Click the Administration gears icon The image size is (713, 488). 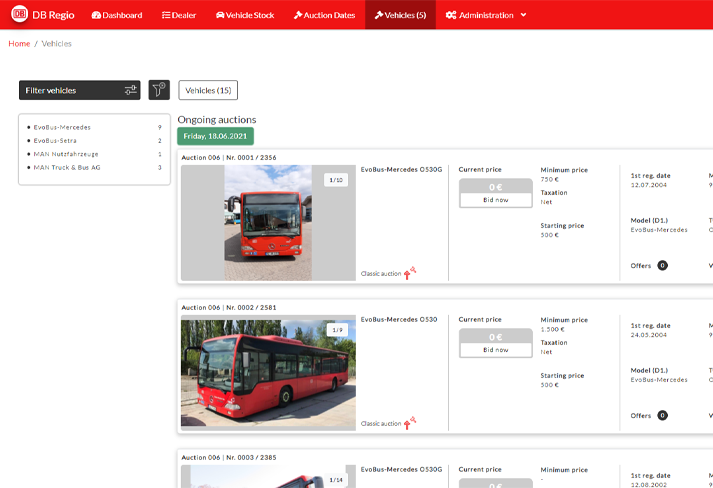click(451, 15)
